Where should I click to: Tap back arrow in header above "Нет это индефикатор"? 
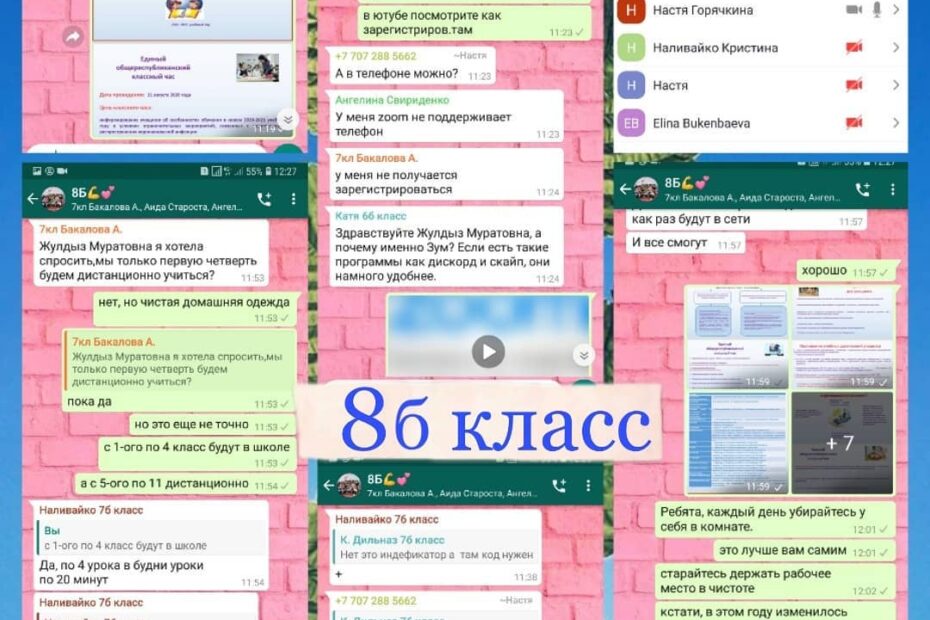click(x=328, y=485)
